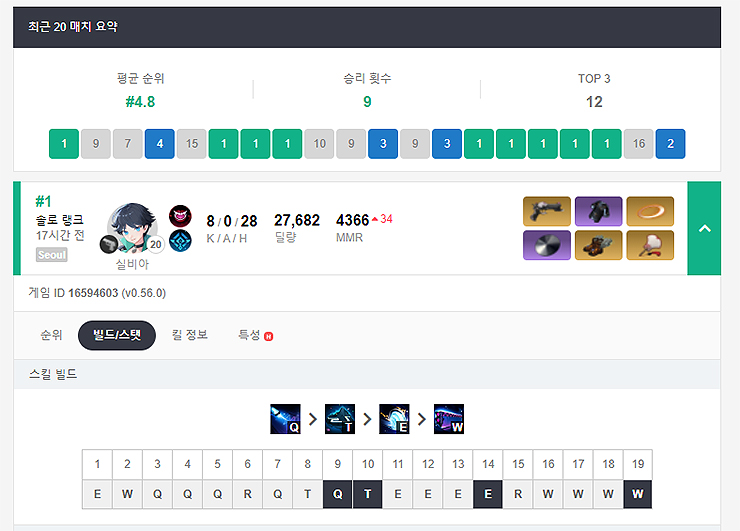Click the gray rank 16 match badge
Screen dimensions: 740x531
639,143
